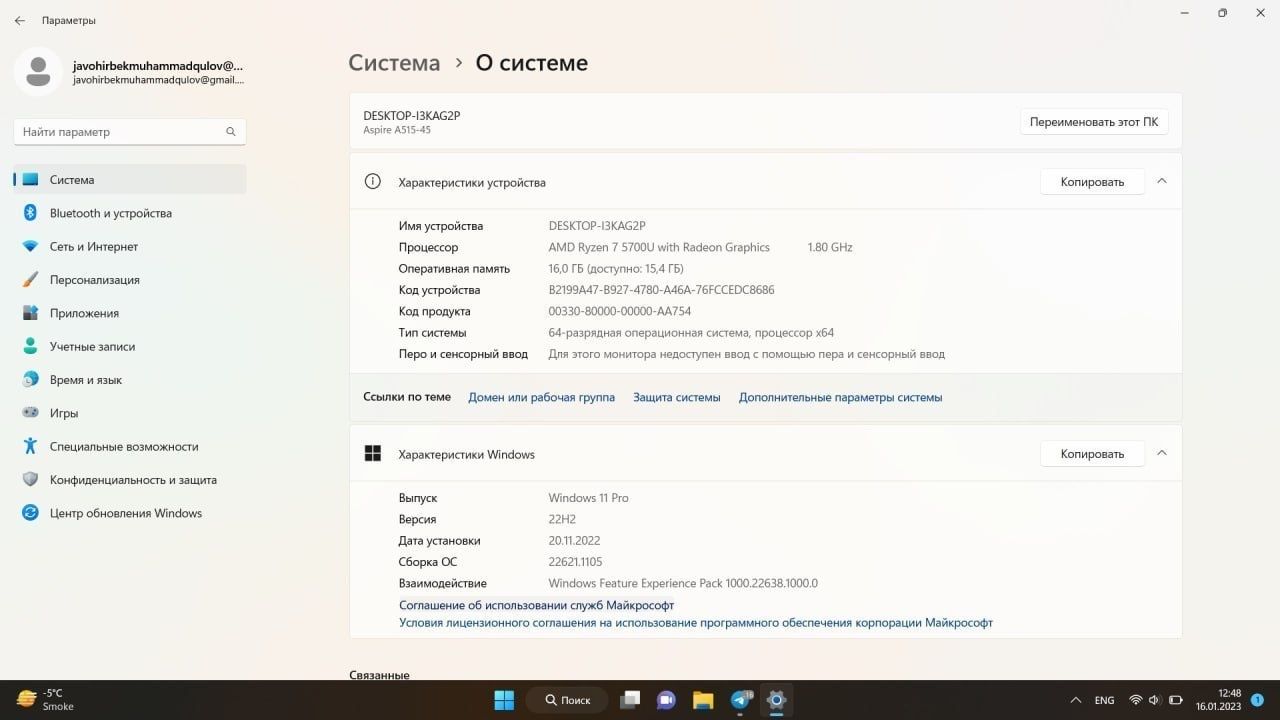
Task: Click the Windows 11 Pro edition value
Action: tap(589, 498)
